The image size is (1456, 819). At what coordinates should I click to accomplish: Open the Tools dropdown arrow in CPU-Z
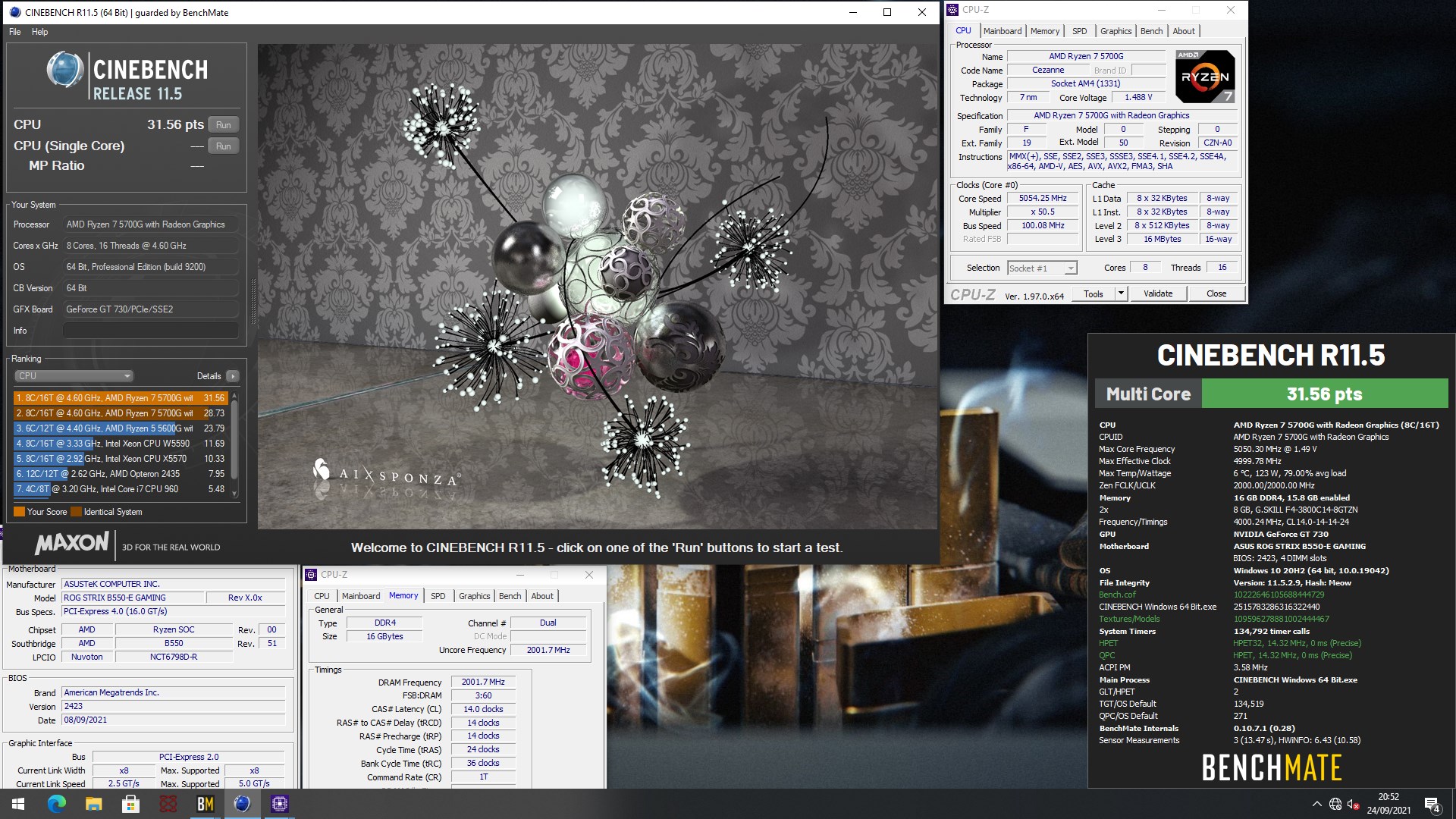click(1121, 294)
